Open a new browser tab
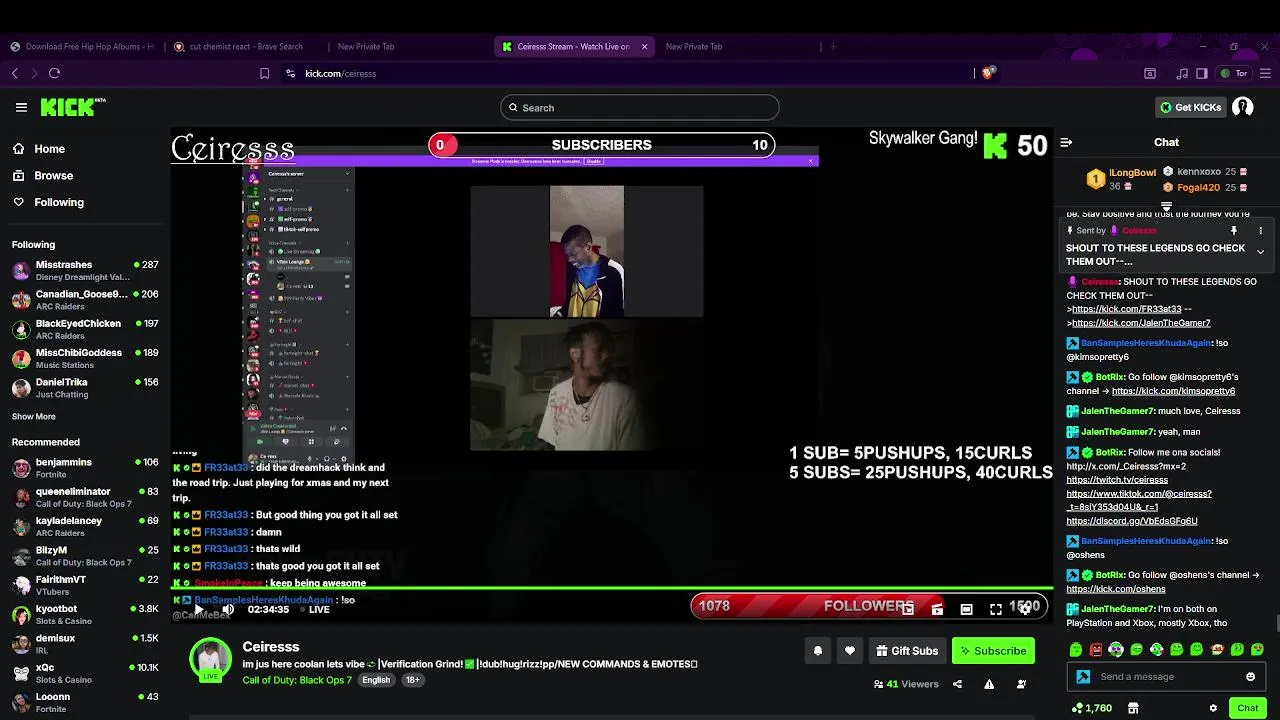This screenshot has height=720, width=1280. tap(833, 46)
